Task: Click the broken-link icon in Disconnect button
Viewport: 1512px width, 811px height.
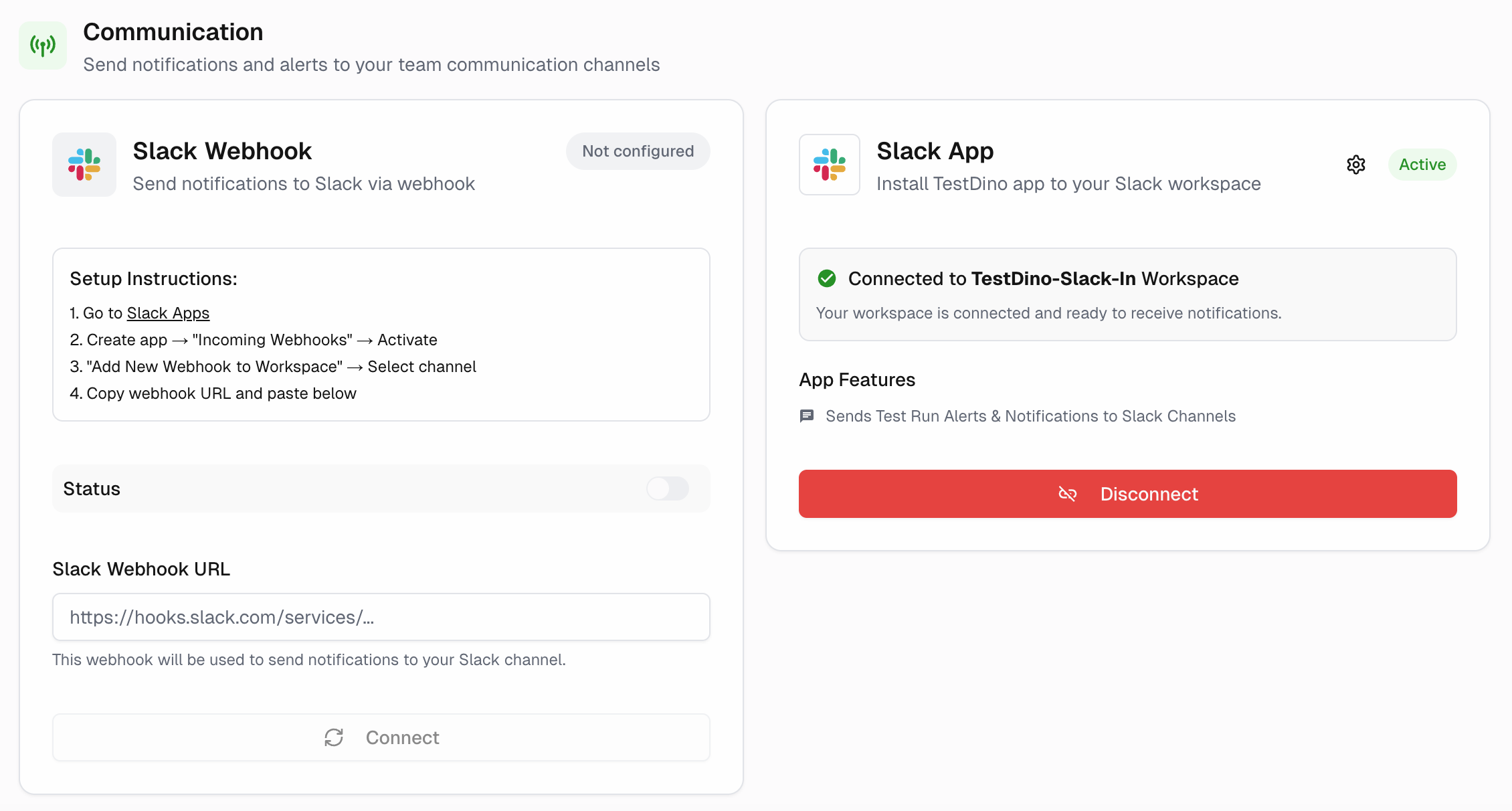Action: pyautogui.click(x=1068, y=494)
